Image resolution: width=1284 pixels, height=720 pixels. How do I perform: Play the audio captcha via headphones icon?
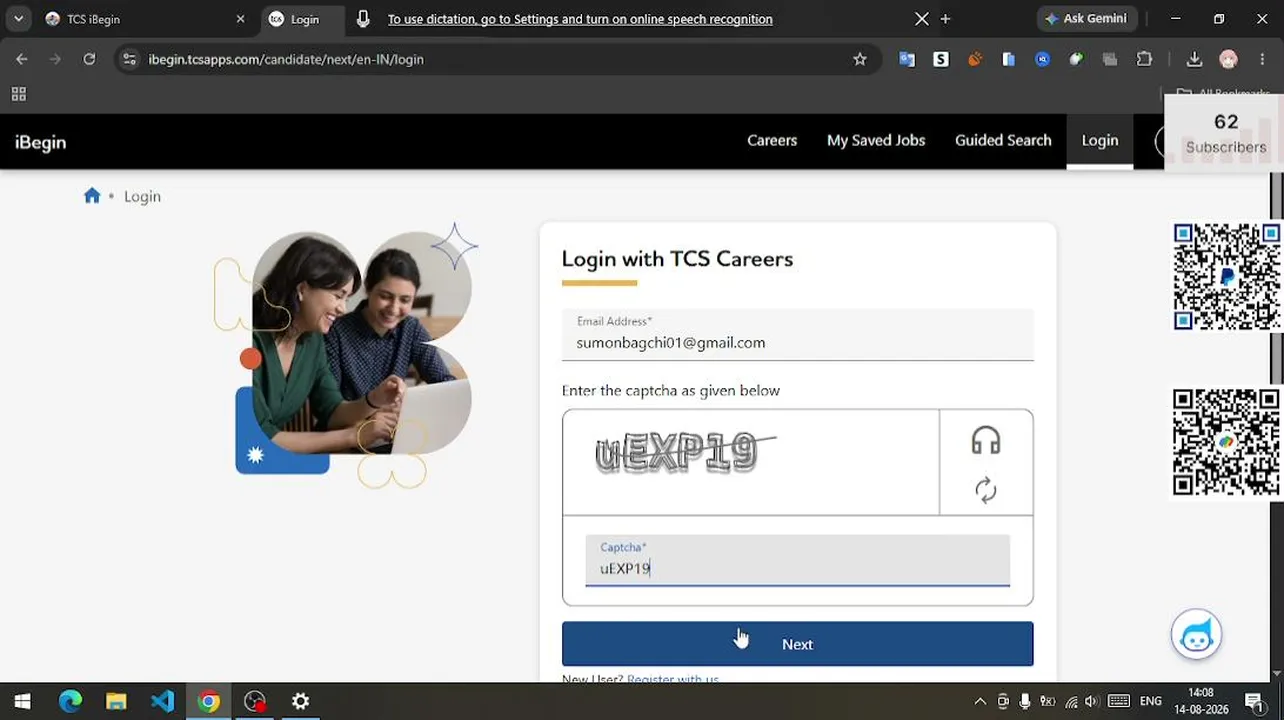click(x=986, y=441)
